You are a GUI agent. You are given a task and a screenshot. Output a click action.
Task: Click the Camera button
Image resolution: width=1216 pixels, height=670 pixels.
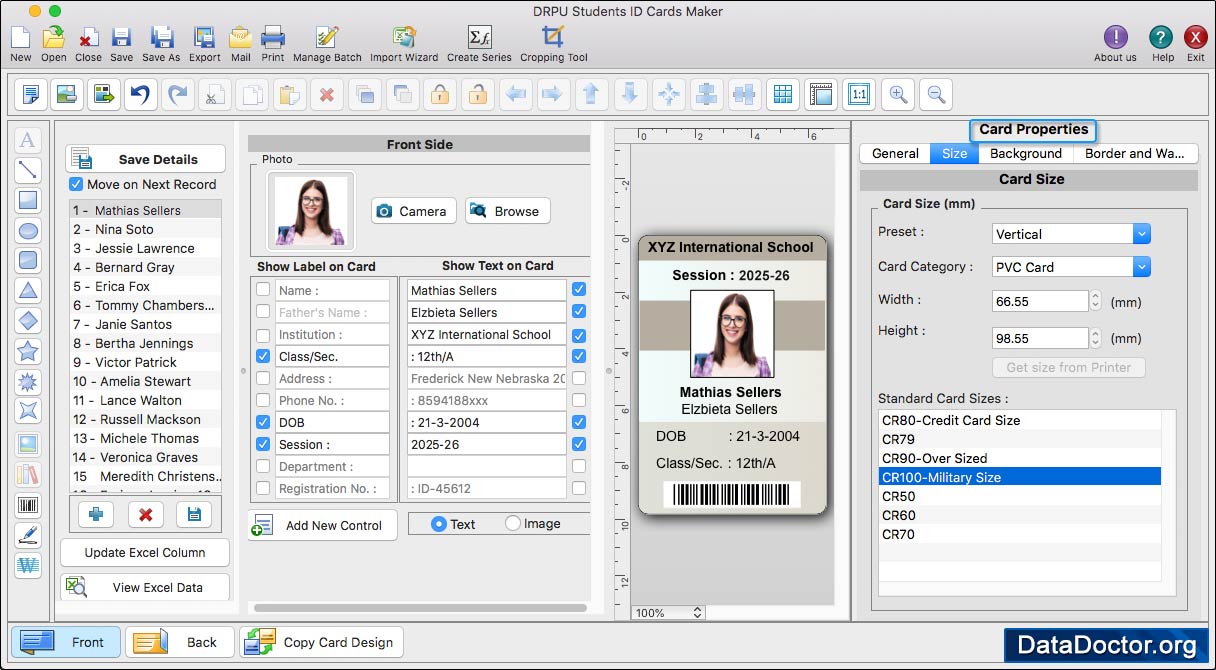(414, 211)
